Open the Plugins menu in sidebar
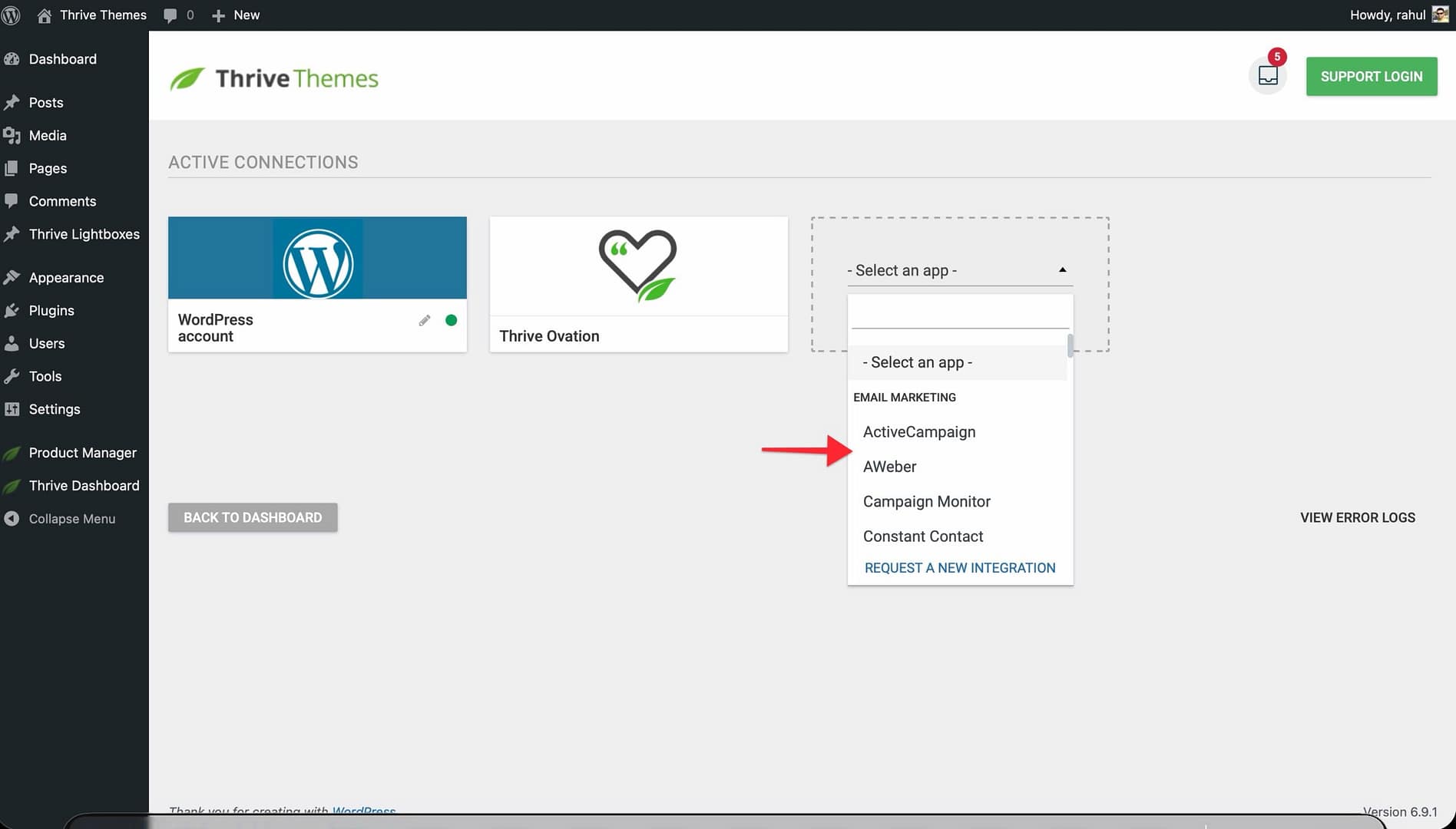Viewport: 1456px width, 829px height. [51, 311]
